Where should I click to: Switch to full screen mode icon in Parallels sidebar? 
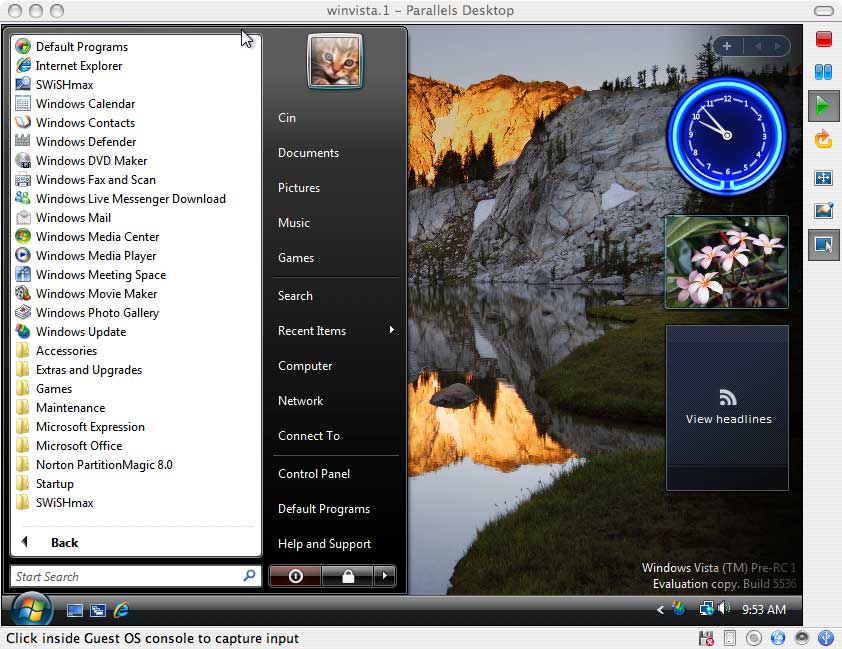click(x=823, y=178)
